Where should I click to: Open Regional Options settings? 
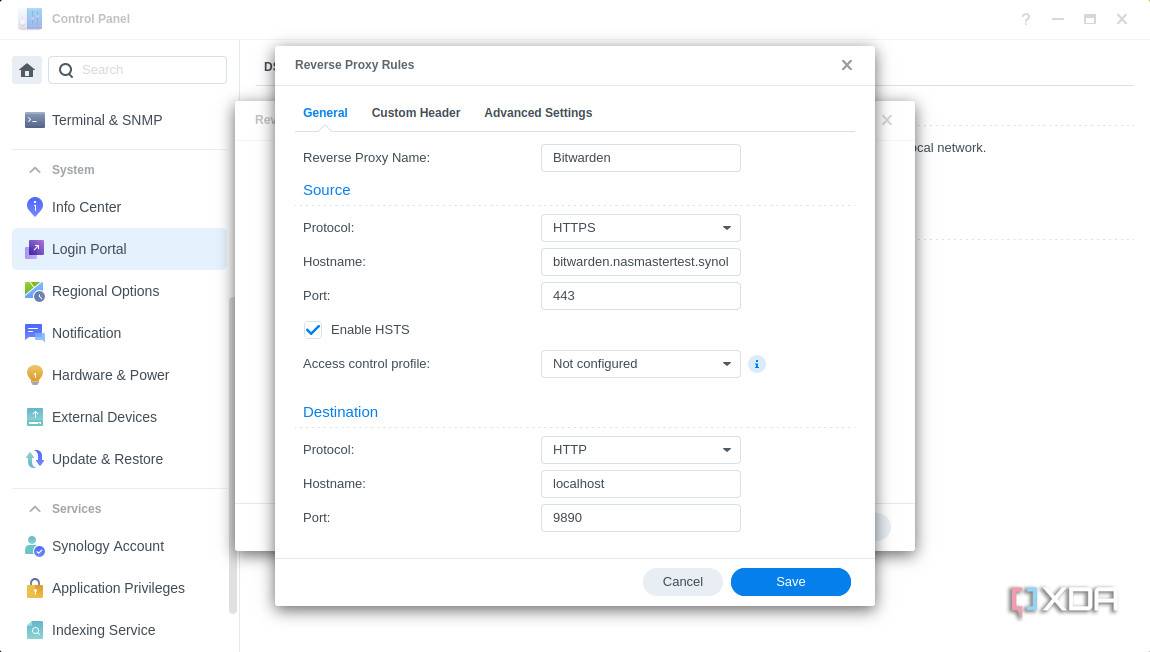point(105,291)
